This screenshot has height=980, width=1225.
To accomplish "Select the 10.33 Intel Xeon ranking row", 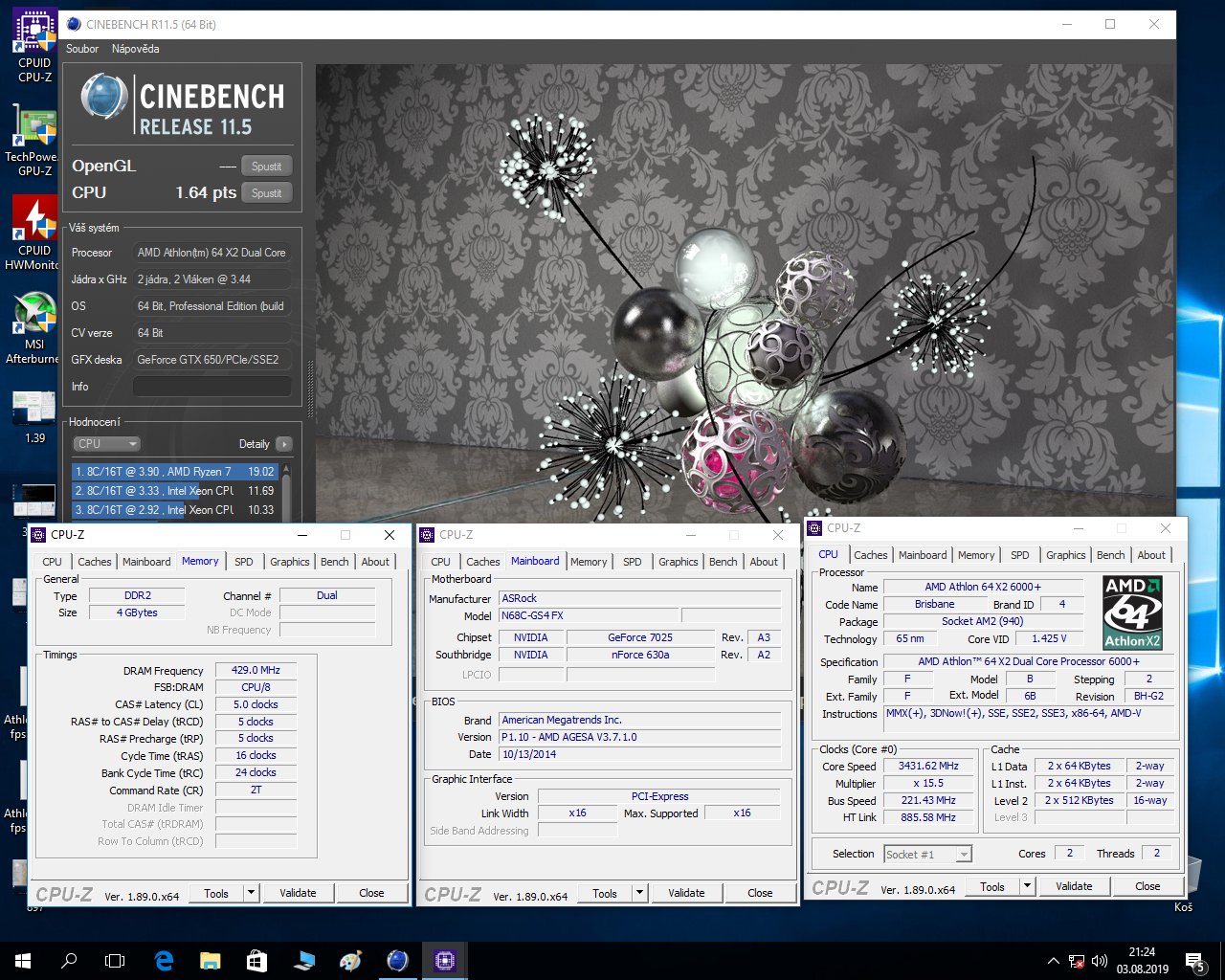I will 175,510.
